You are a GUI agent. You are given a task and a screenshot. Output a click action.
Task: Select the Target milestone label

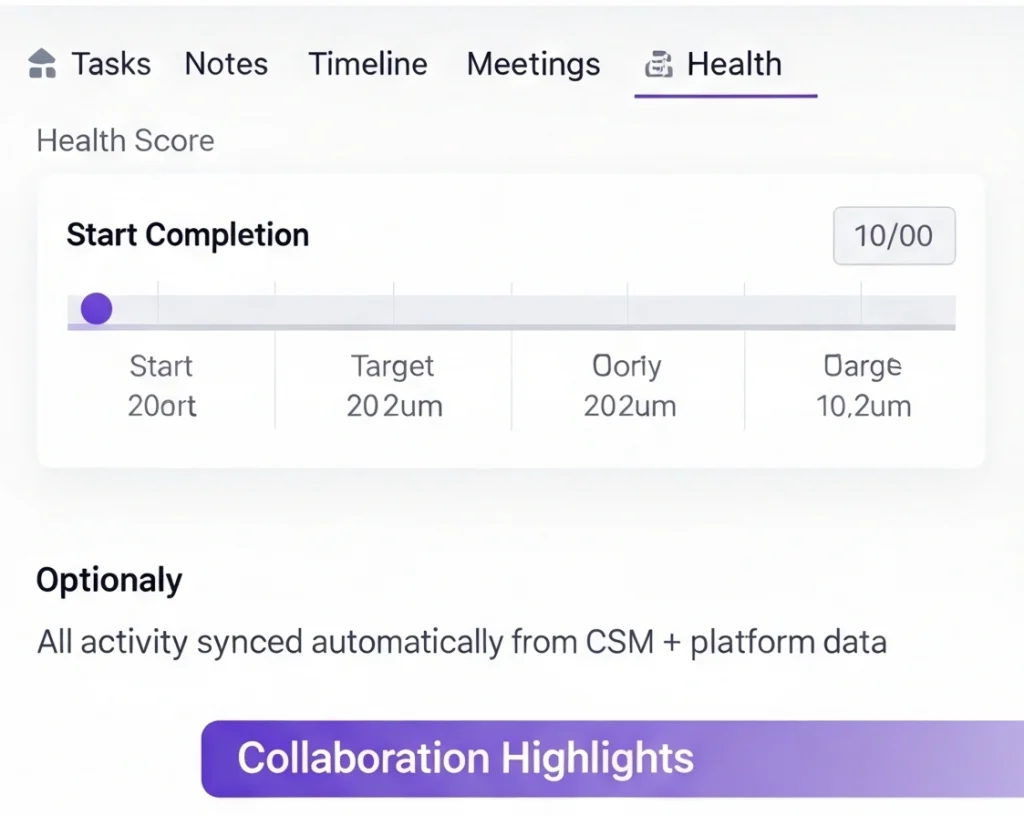tap(393, 366)
